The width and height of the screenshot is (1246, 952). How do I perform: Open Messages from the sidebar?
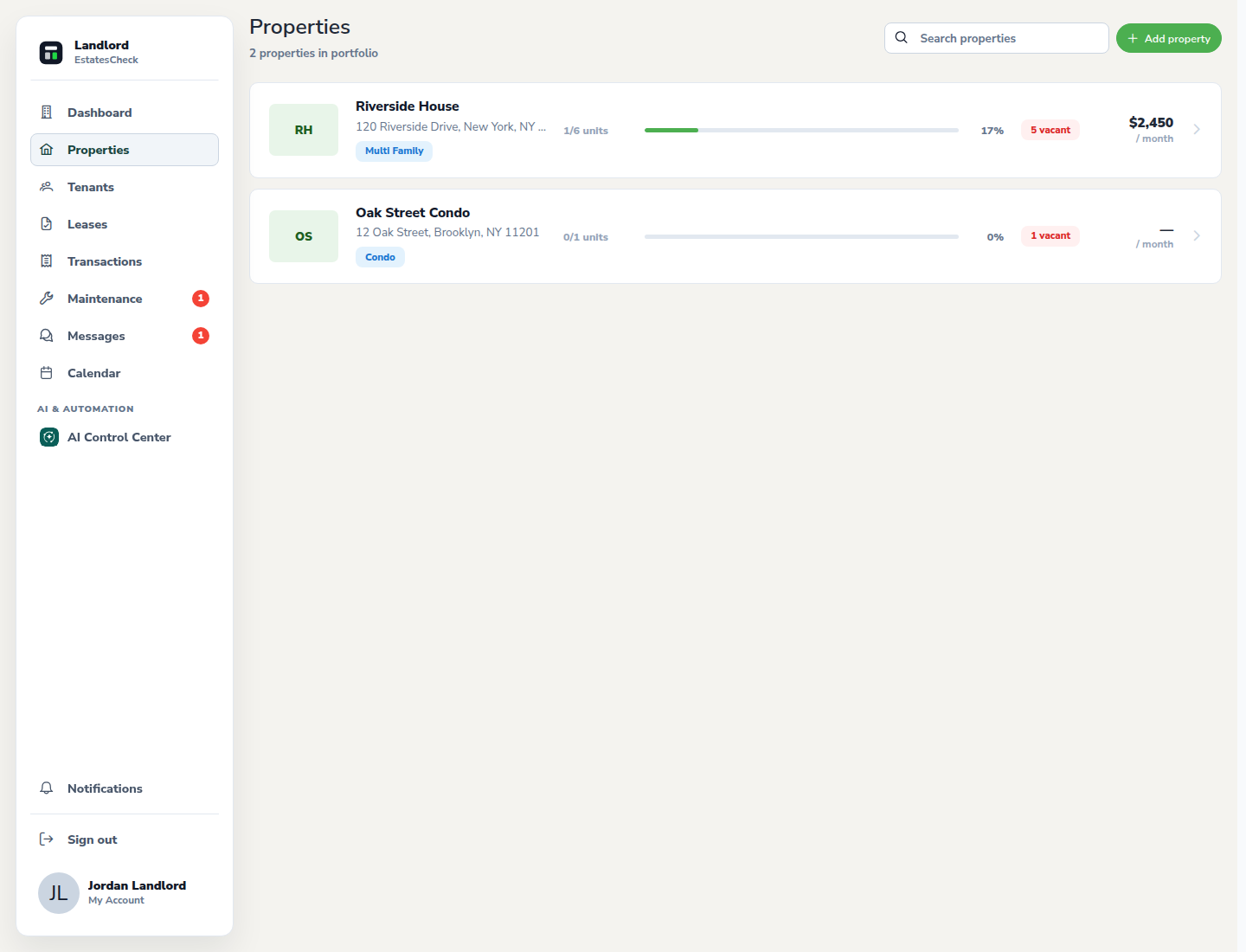tap(125, 336)
